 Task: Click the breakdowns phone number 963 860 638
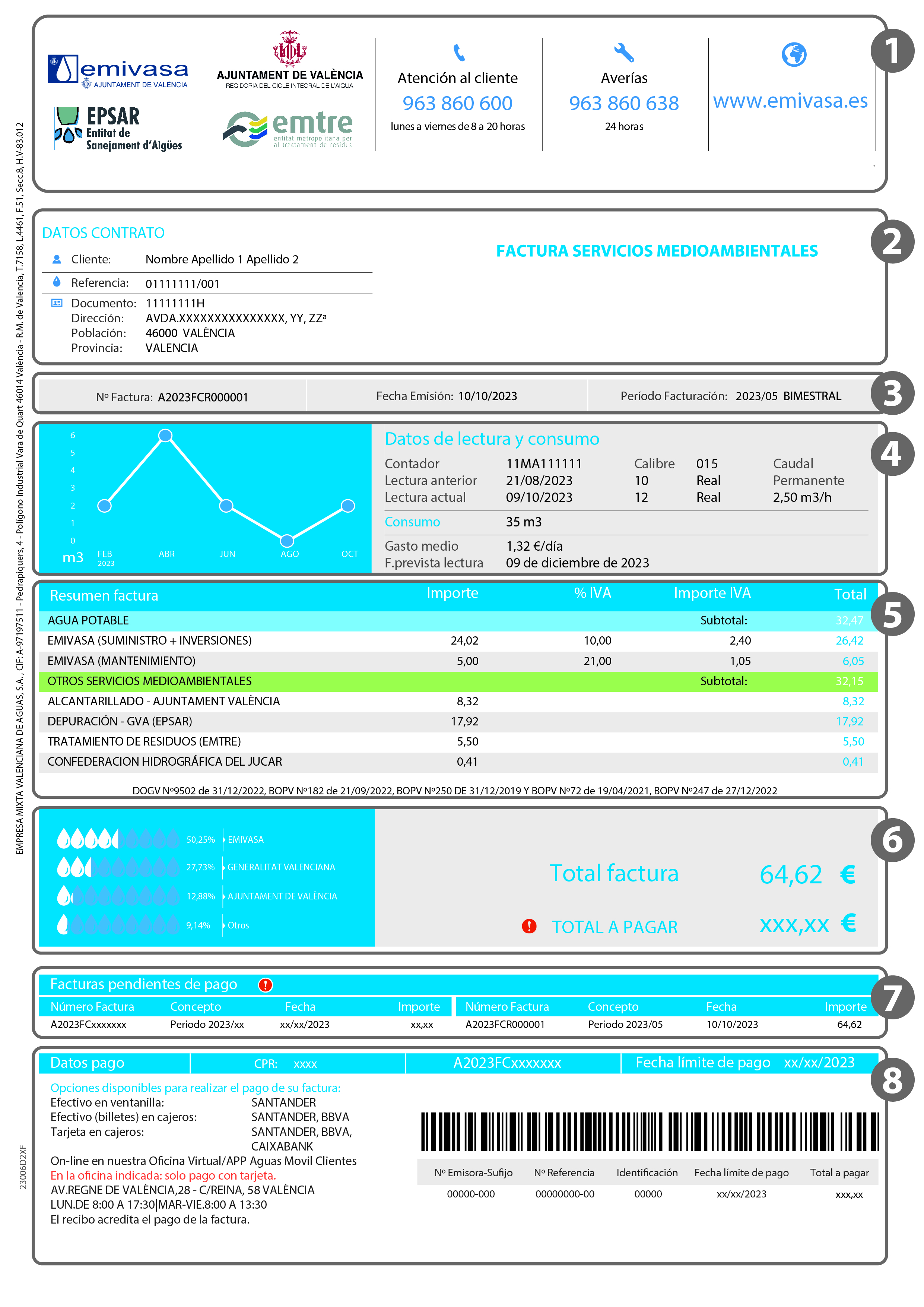(x=624, y=103)
